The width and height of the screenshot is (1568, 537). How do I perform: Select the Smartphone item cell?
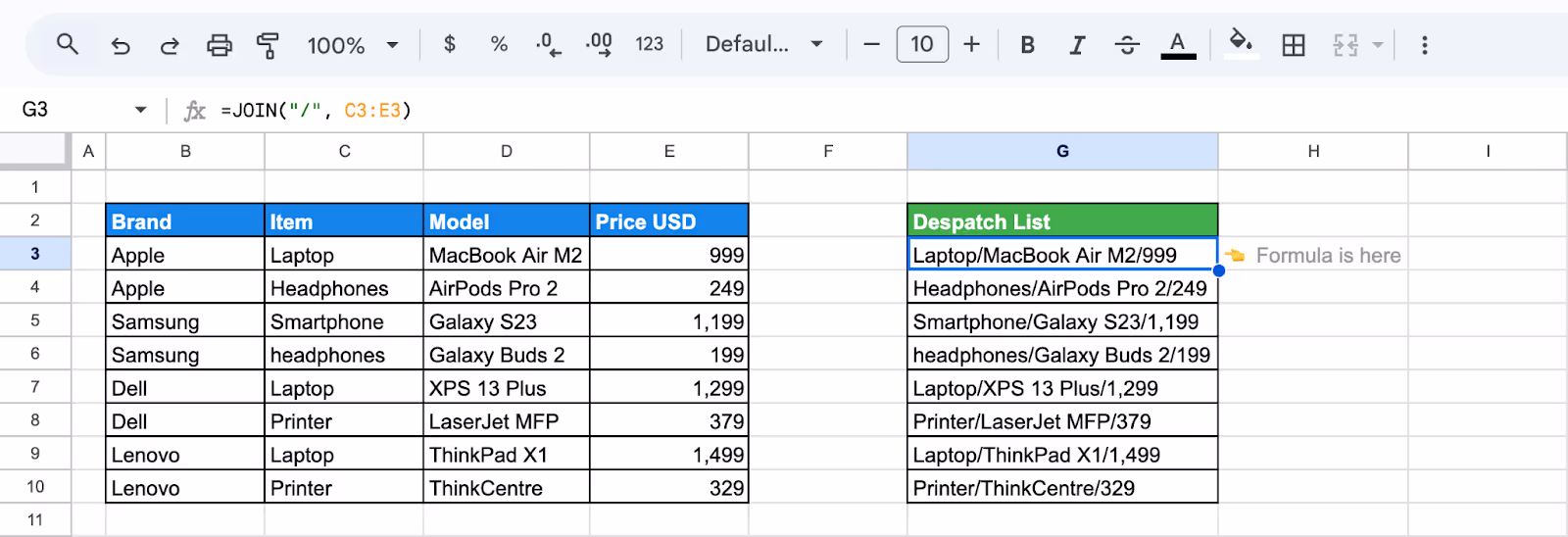(344, 321)
